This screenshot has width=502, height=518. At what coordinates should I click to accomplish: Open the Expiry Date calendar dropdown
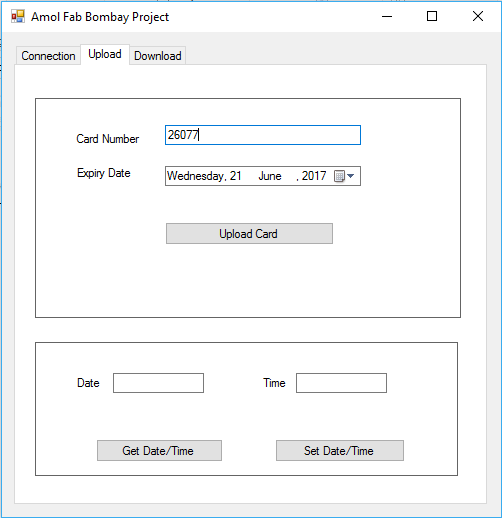pyautogui.click(x=344, y=176)
